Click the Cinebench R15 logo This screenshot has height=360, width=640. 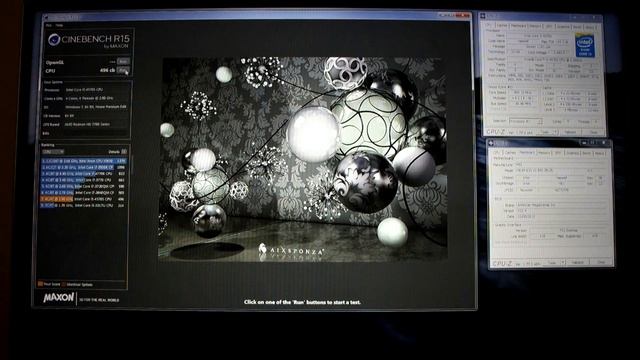click(x=89, y=40)
